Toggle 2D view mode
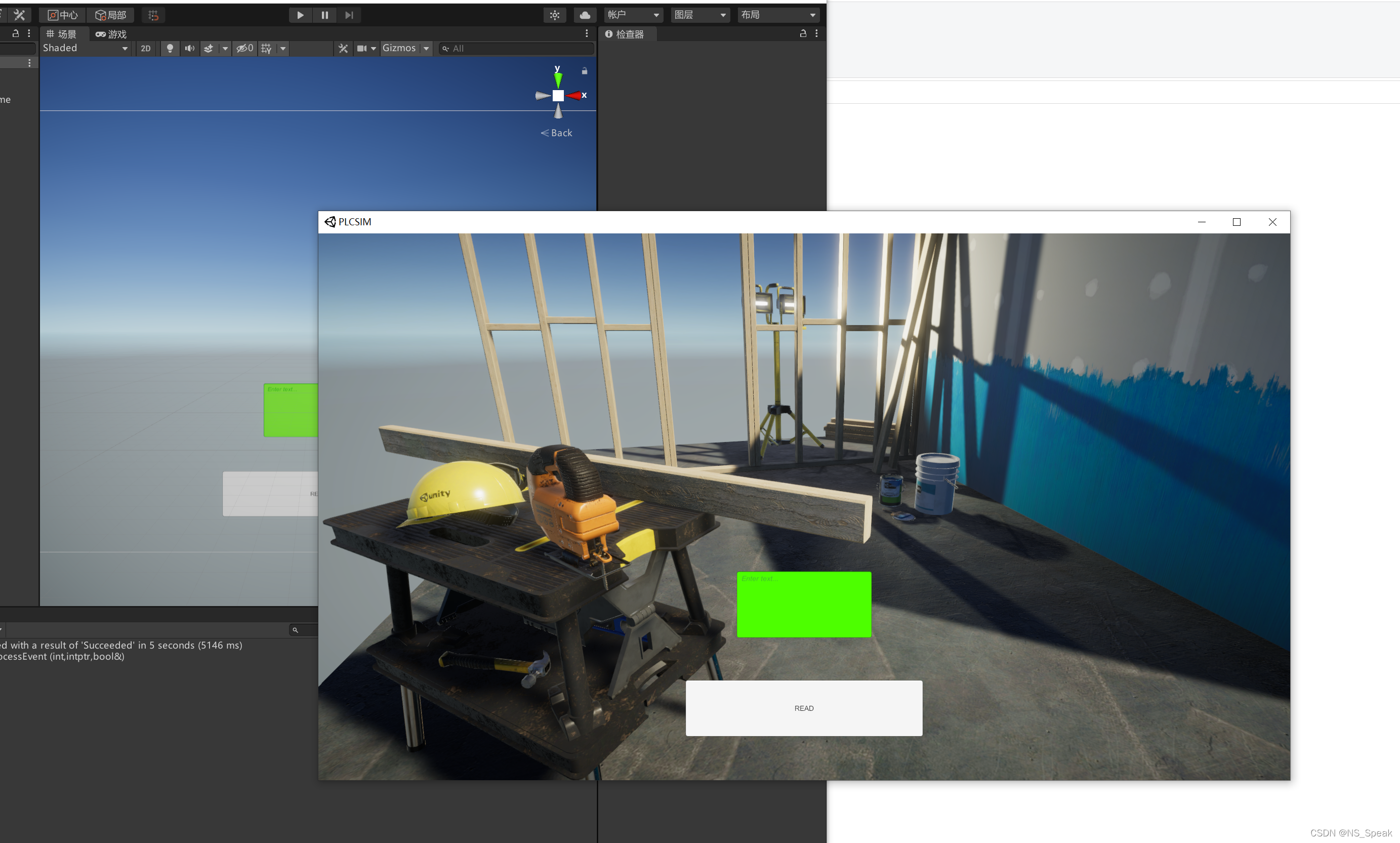 [x=146, y=48]
